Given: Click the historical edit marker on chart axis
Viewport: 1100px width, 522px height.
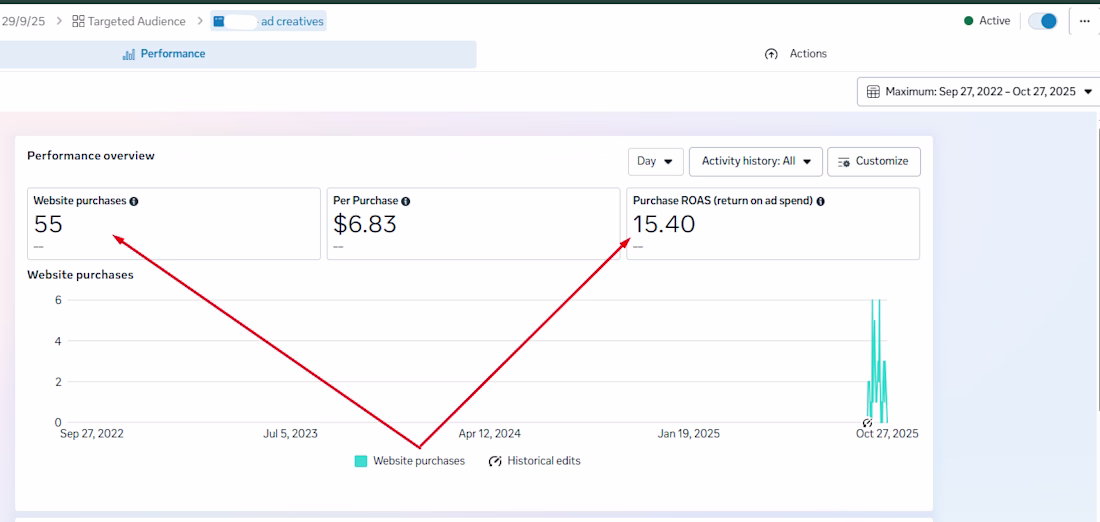Looking at the screenshot, I should [867, 423].
